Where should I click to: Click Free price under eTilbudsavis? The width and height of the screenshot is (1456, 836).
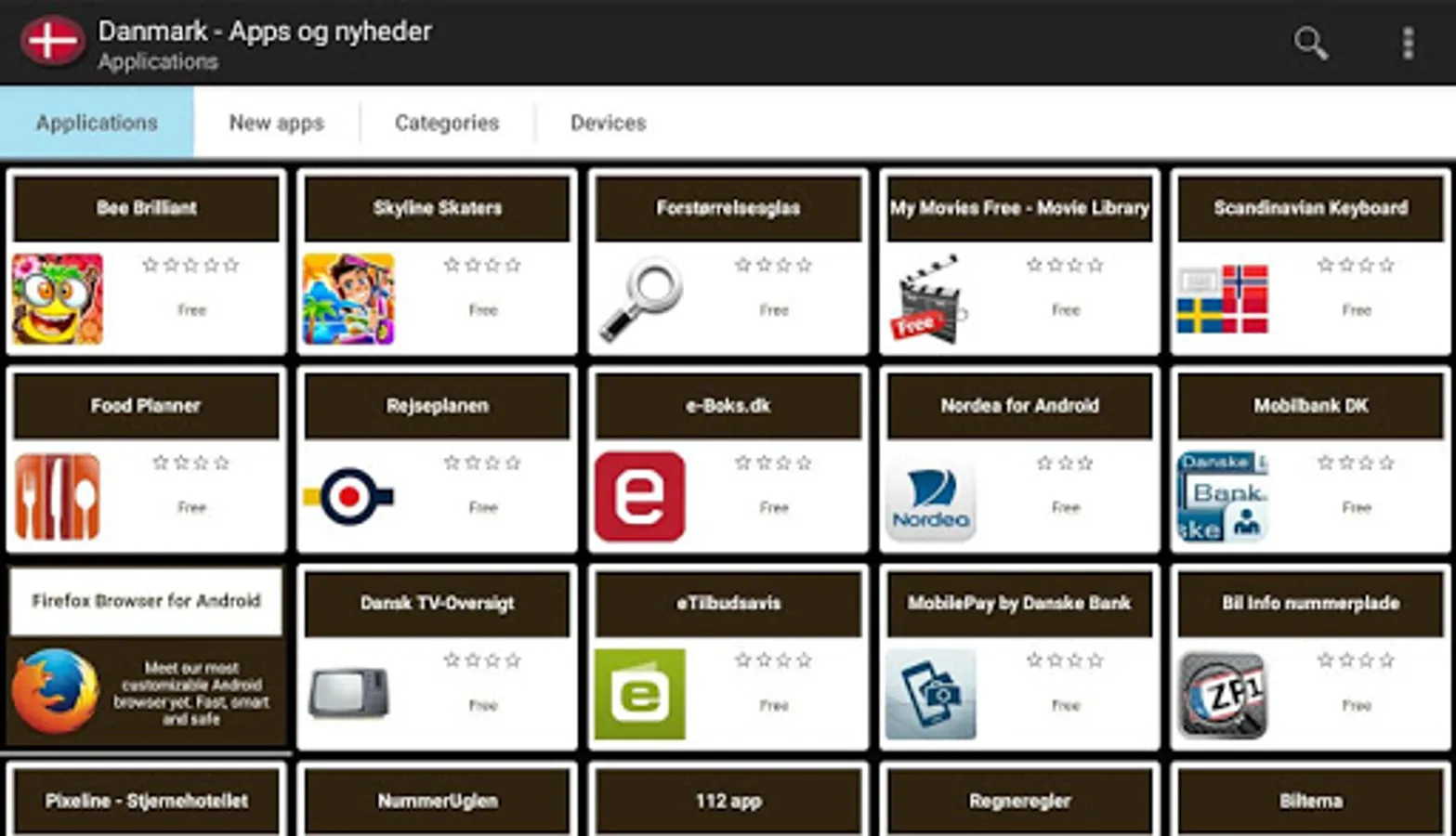[x=773, y=706]
